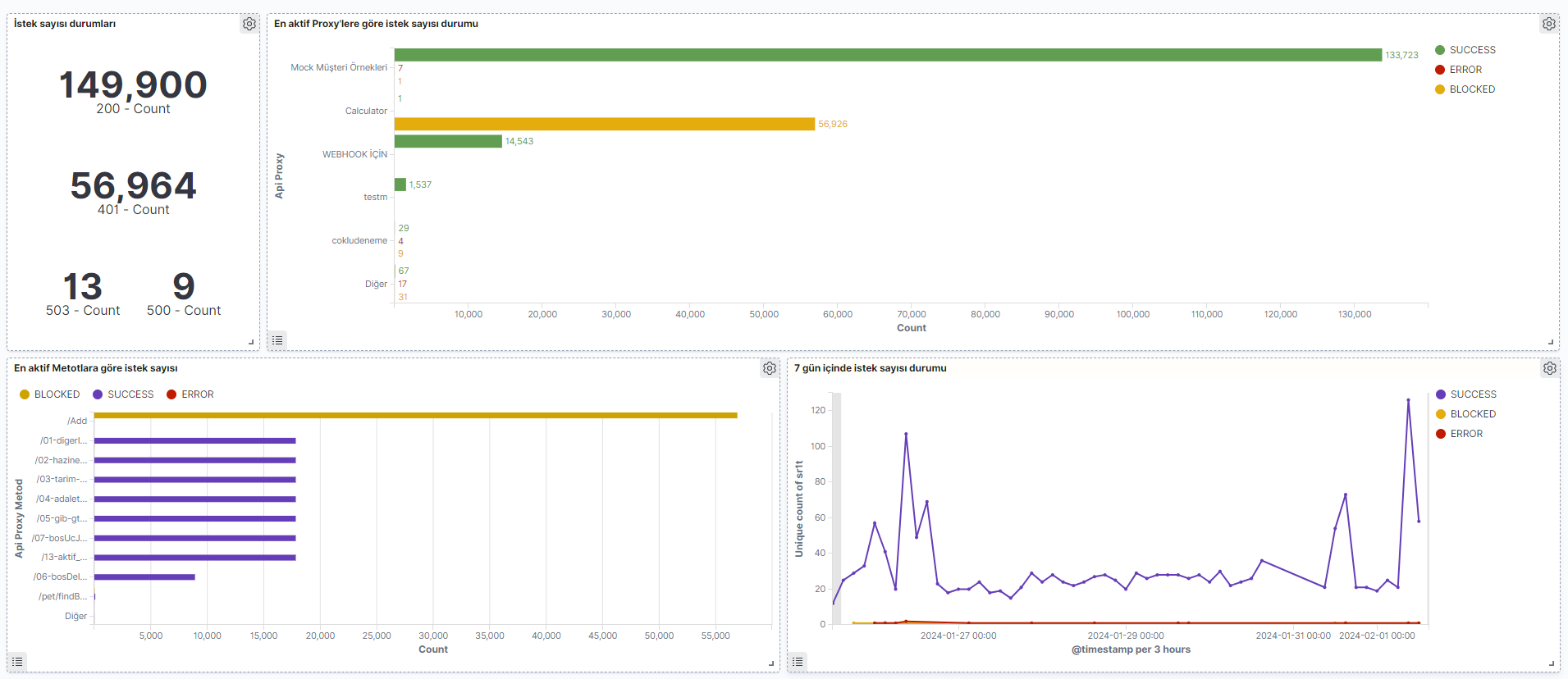Toggle legend on the Api Proxy chart
The height and width of the screenshot is (679, 1568).
278,339
